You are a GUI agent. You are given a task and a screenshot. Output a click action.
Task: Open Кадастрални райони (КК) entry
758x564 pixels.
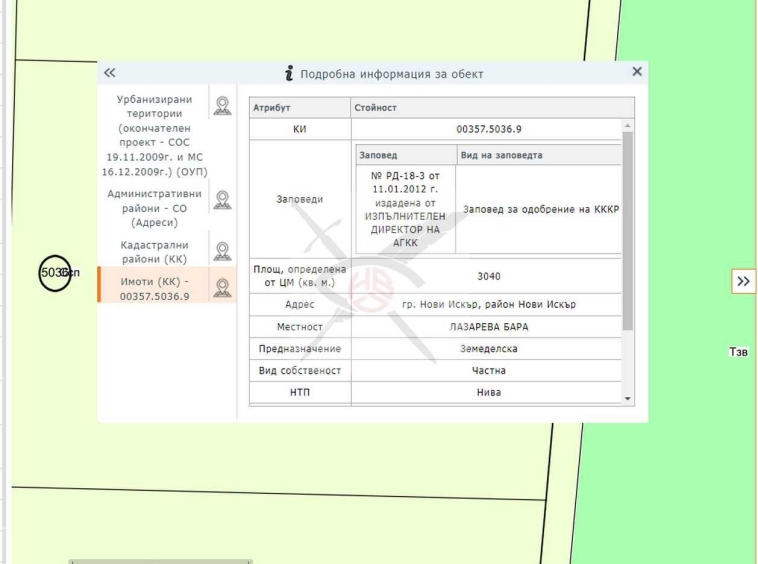[x=153, y=251]
